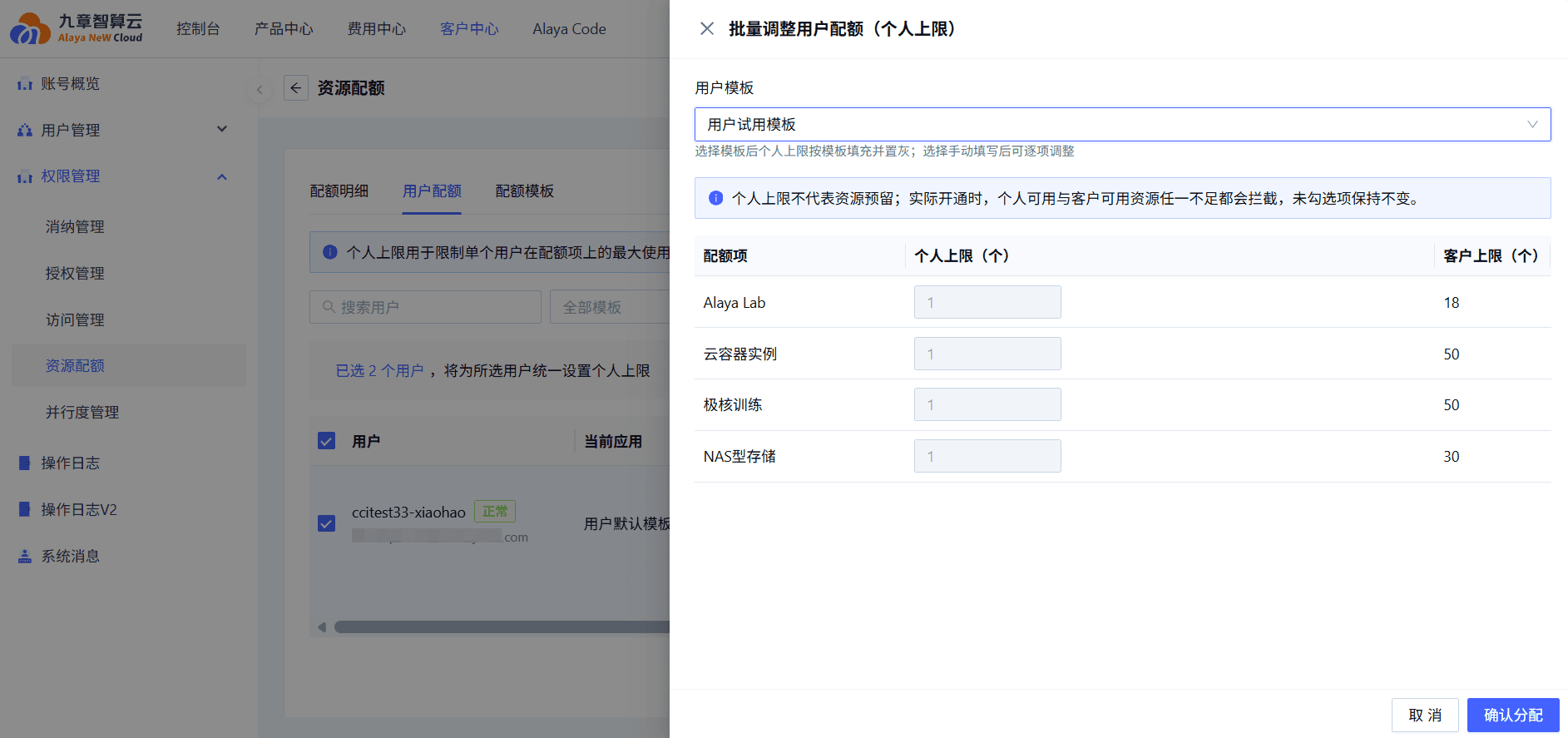Click the NAS型存储 customer limit value 30
The width and height of the screenshot is (1568, 738).
[1452, 457]
